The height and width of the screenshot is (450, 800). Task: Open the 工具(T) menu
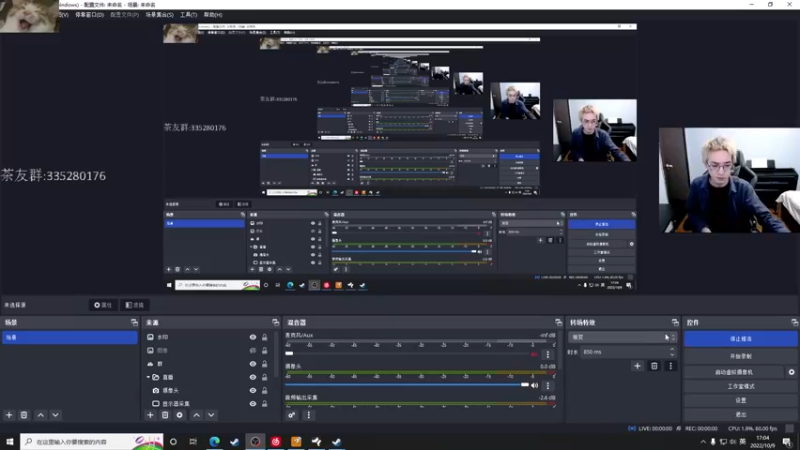point(188,15)
